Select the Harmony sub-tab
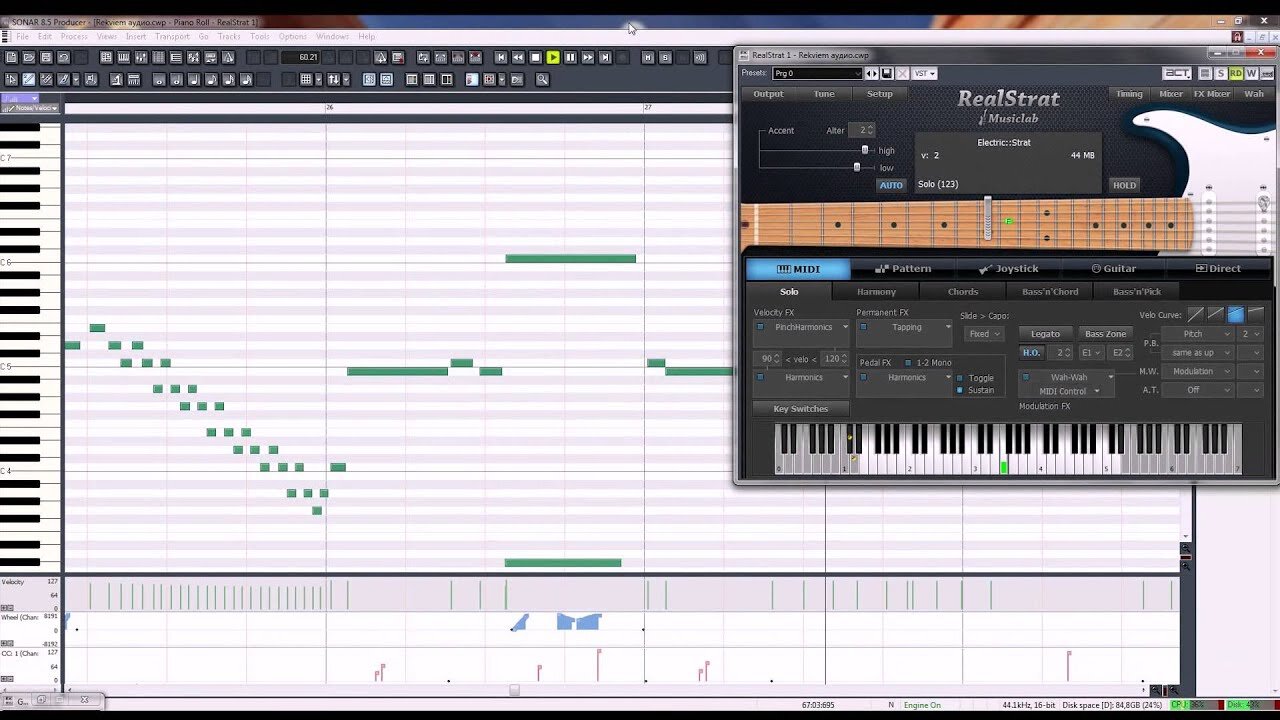 click(x=876, y=292)
